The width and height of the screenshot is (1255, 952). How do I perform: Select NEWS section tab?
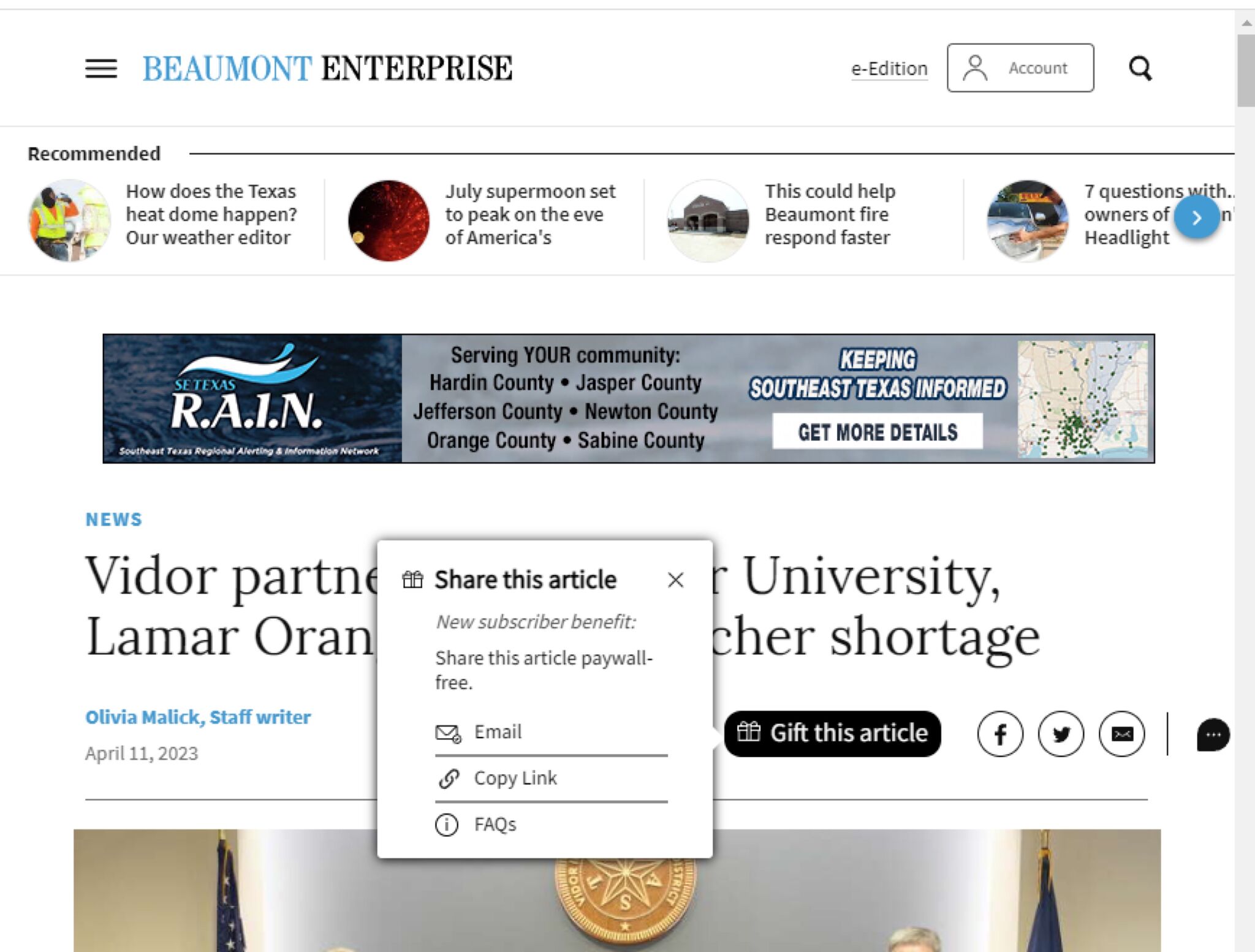pos(113,518)
